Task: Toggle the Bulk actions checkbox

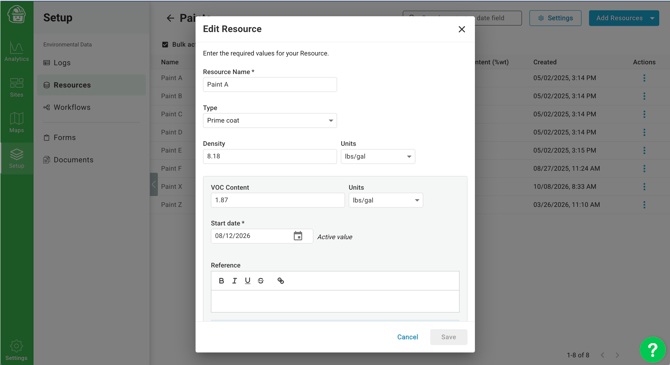Action: click(x=165, y=44)
